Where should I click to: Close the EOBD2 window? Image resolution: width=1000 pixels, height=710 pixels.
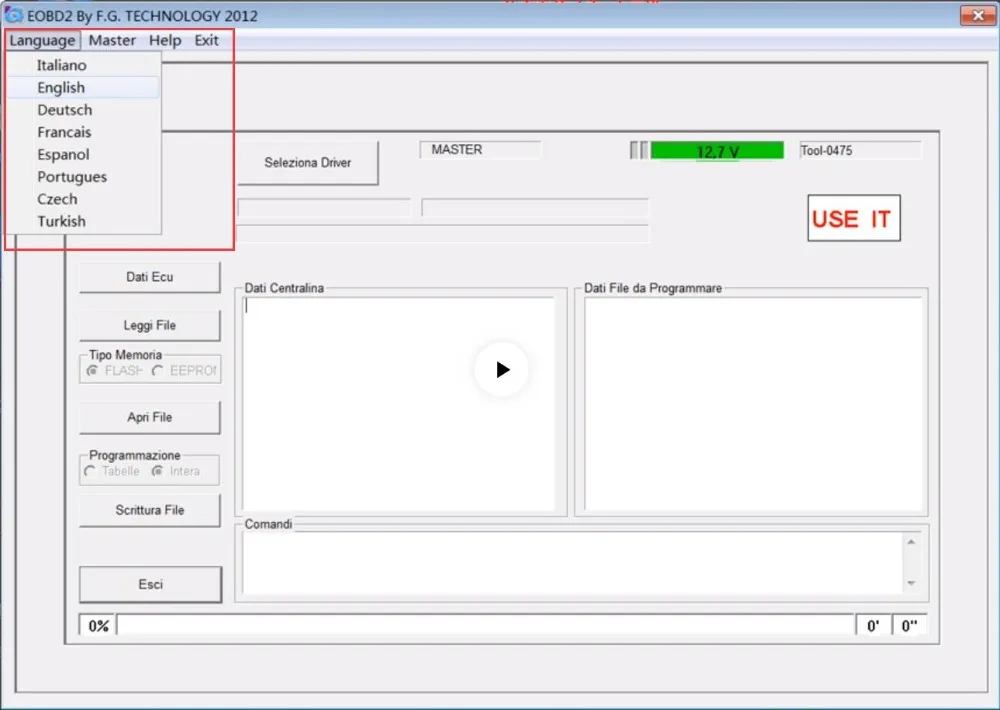tap(978, 15)
